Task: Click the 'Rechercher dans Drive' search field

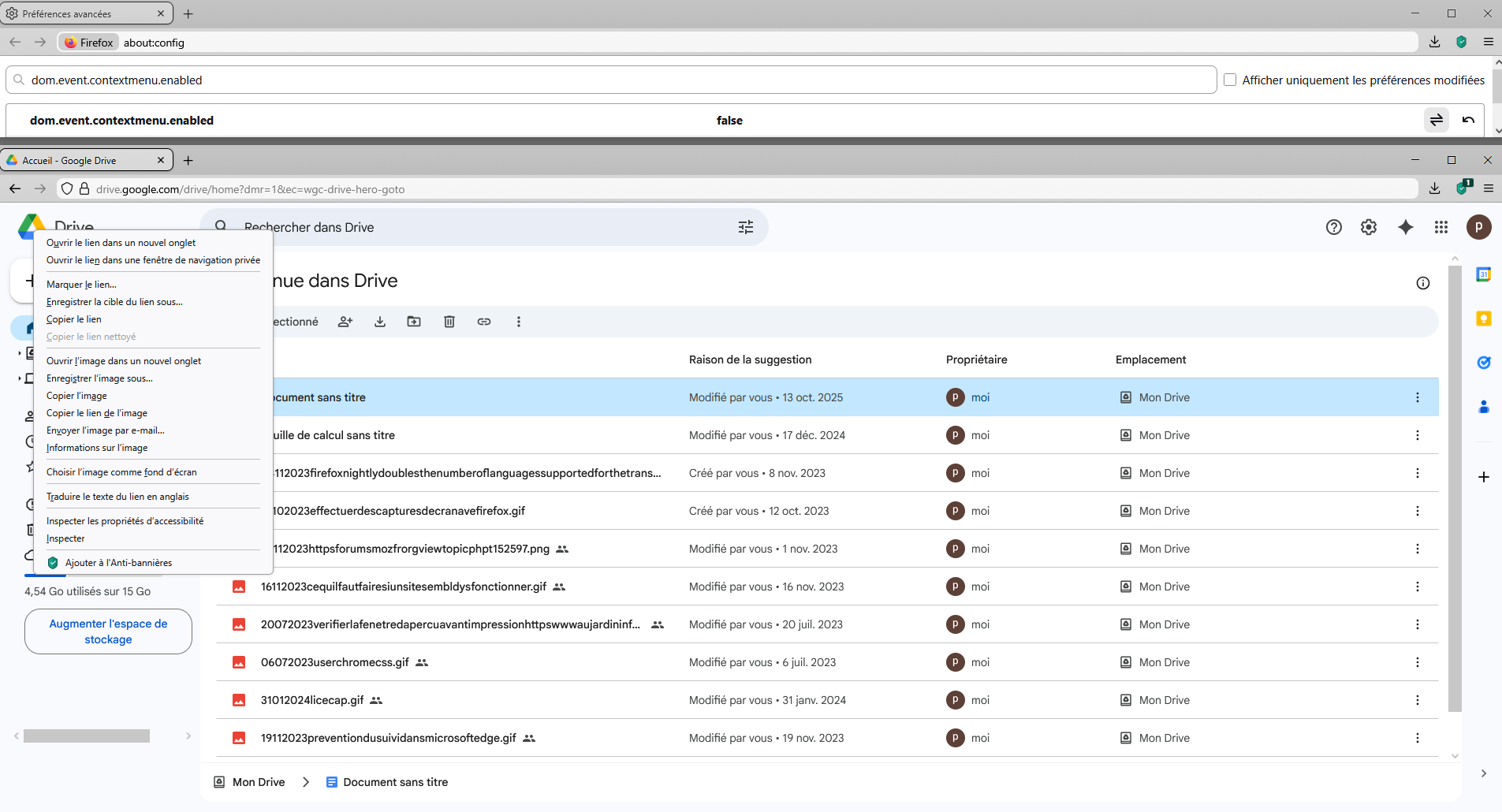Action: click(473, 227)
